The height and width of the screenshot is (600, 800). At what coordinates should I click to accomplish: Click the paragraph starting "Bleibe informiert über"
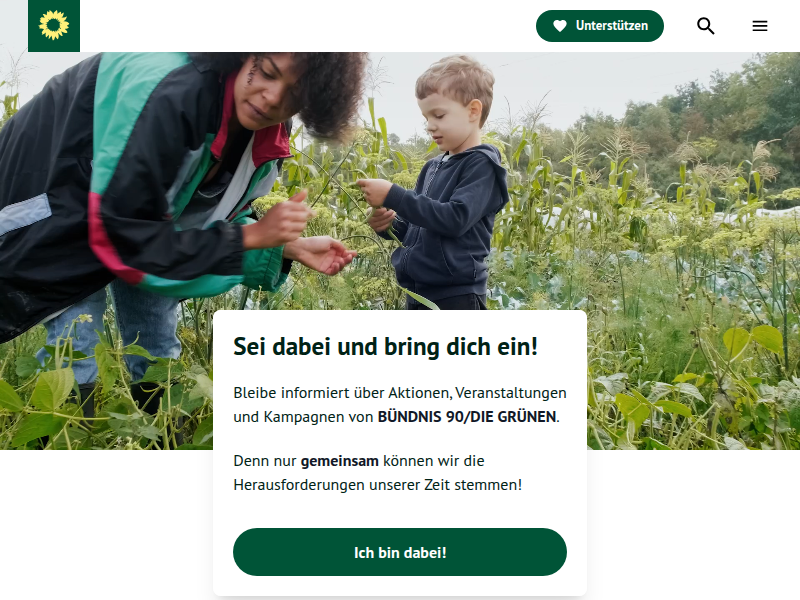click(400, 405)
